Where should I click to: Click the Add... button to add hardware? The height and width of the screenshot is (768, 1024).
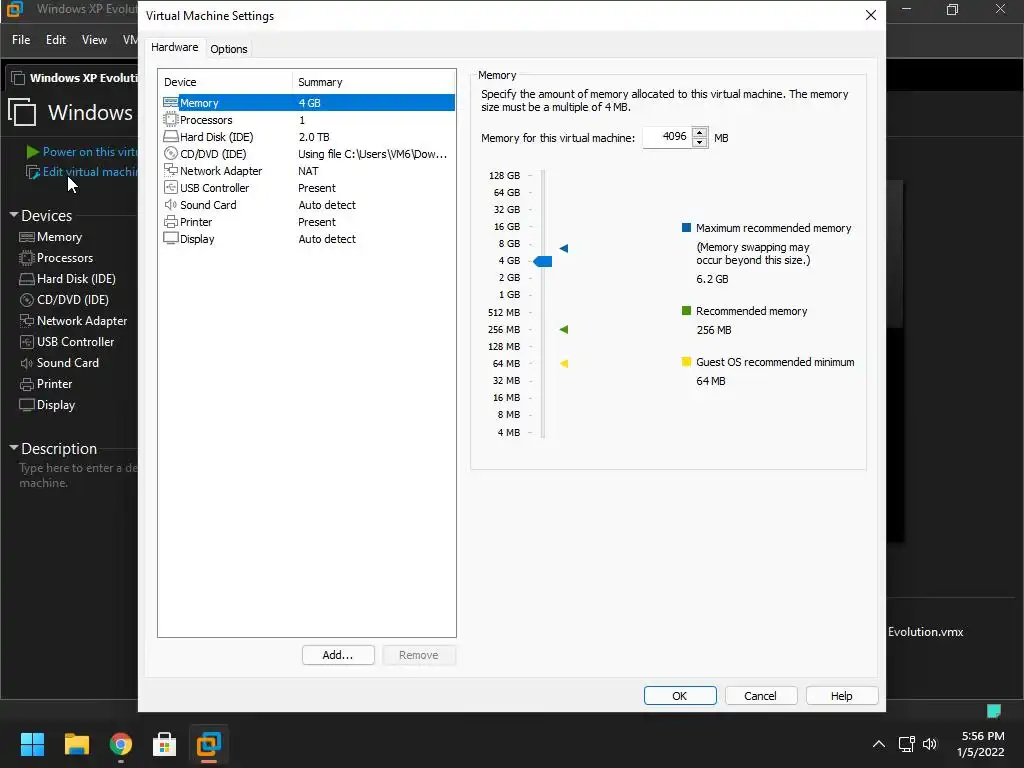click(x=338, y=655)
